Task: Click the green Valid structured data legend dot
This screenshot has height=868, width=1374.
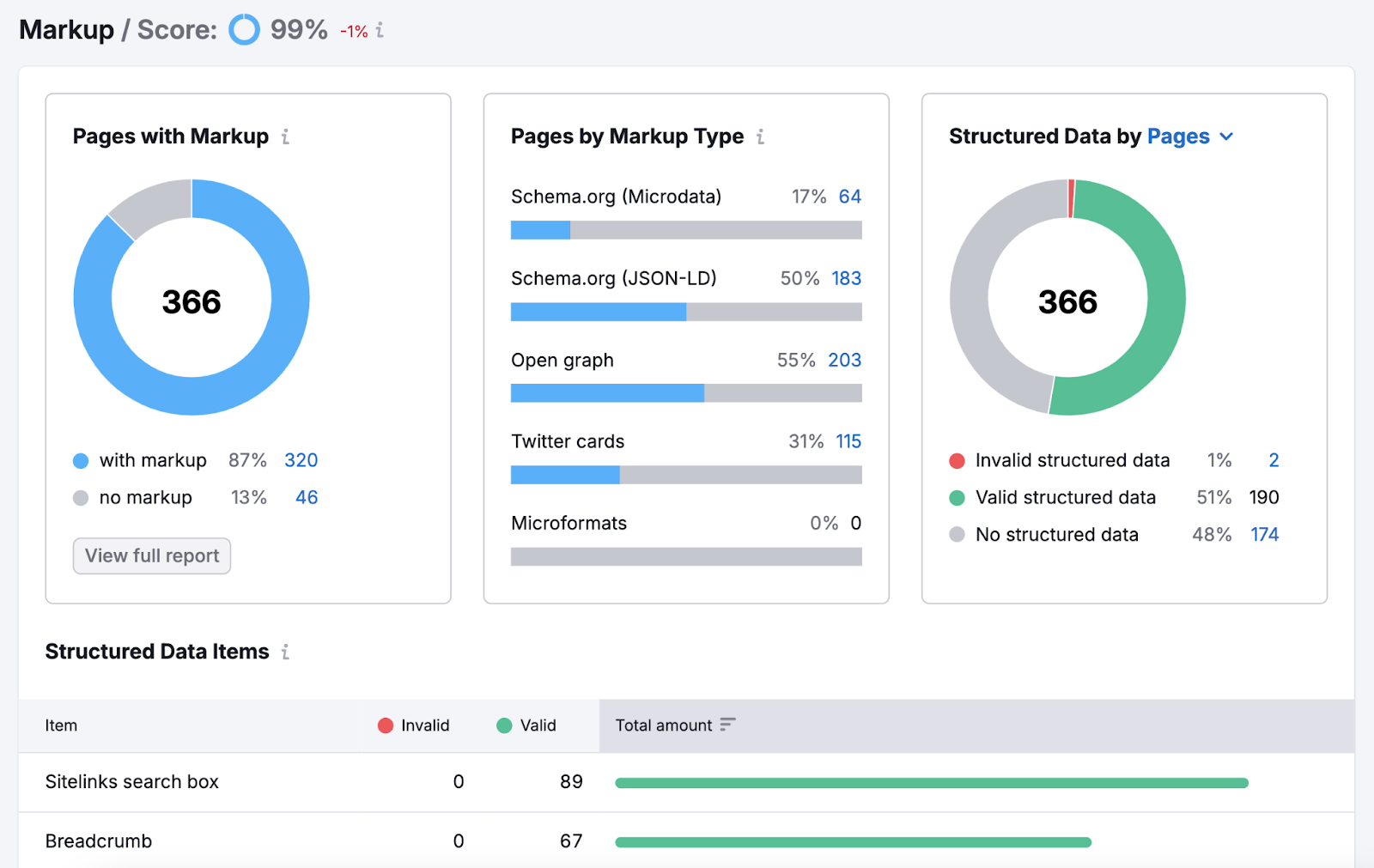Action: [957, 498]
